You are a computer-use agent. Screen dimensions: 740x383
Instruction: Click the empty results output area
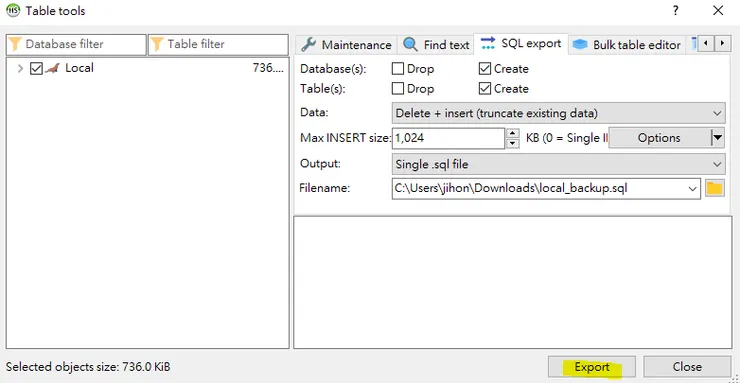(513, 282)
